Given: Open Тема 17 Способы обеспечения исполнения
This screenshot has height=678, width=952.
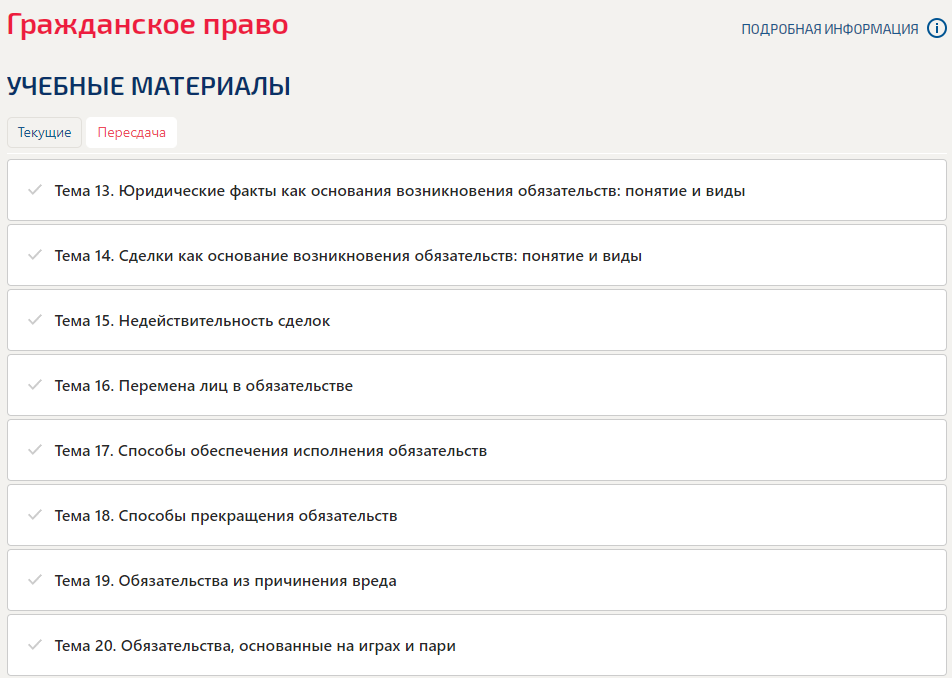Looking at the screenshot, I should [x=270, y=450].
